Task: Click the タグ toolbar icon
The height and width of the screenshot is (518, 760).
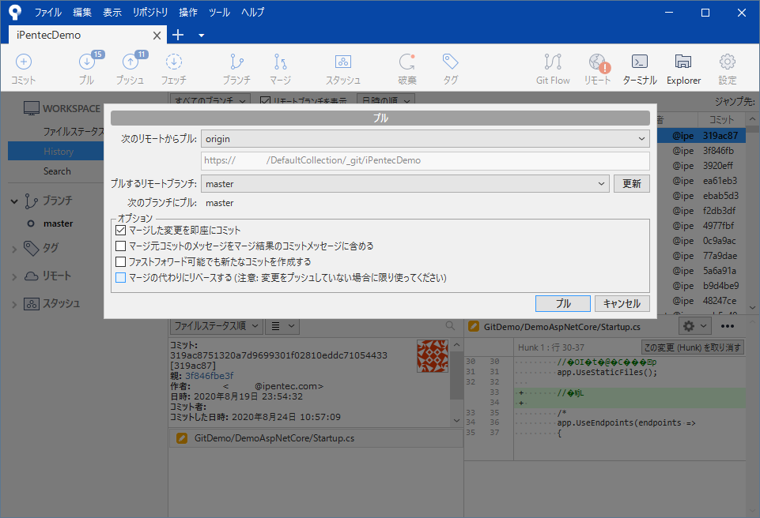Action: pyautogui.click(x=450, y=69)
